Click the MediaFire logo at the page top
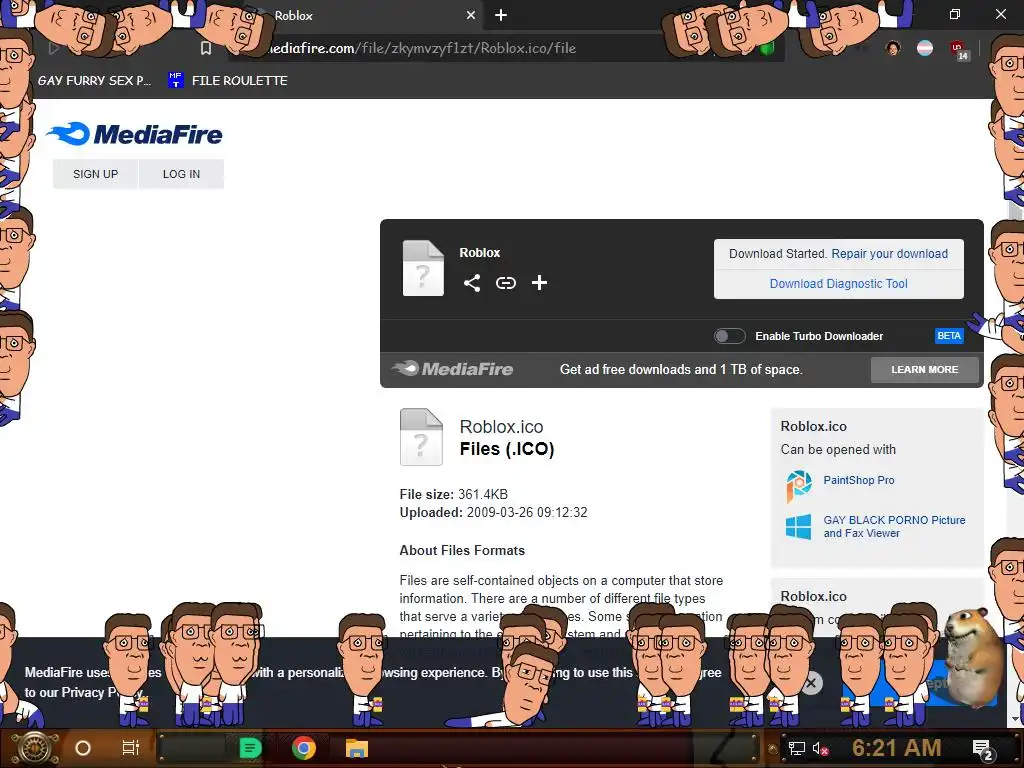1024x768 pixels. (x=135, y=134)
